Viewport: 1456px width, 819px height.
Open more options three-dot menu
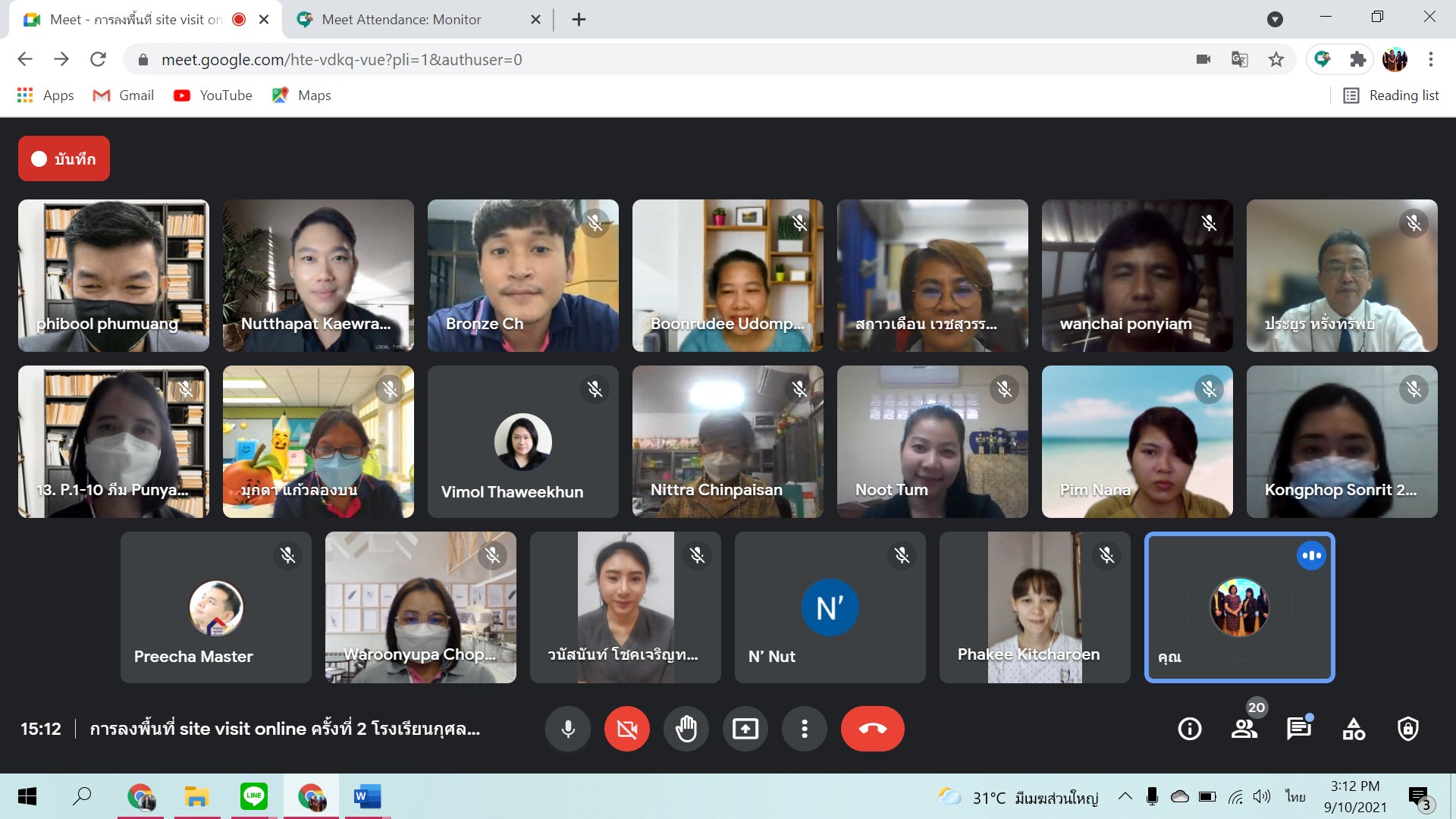805,730
